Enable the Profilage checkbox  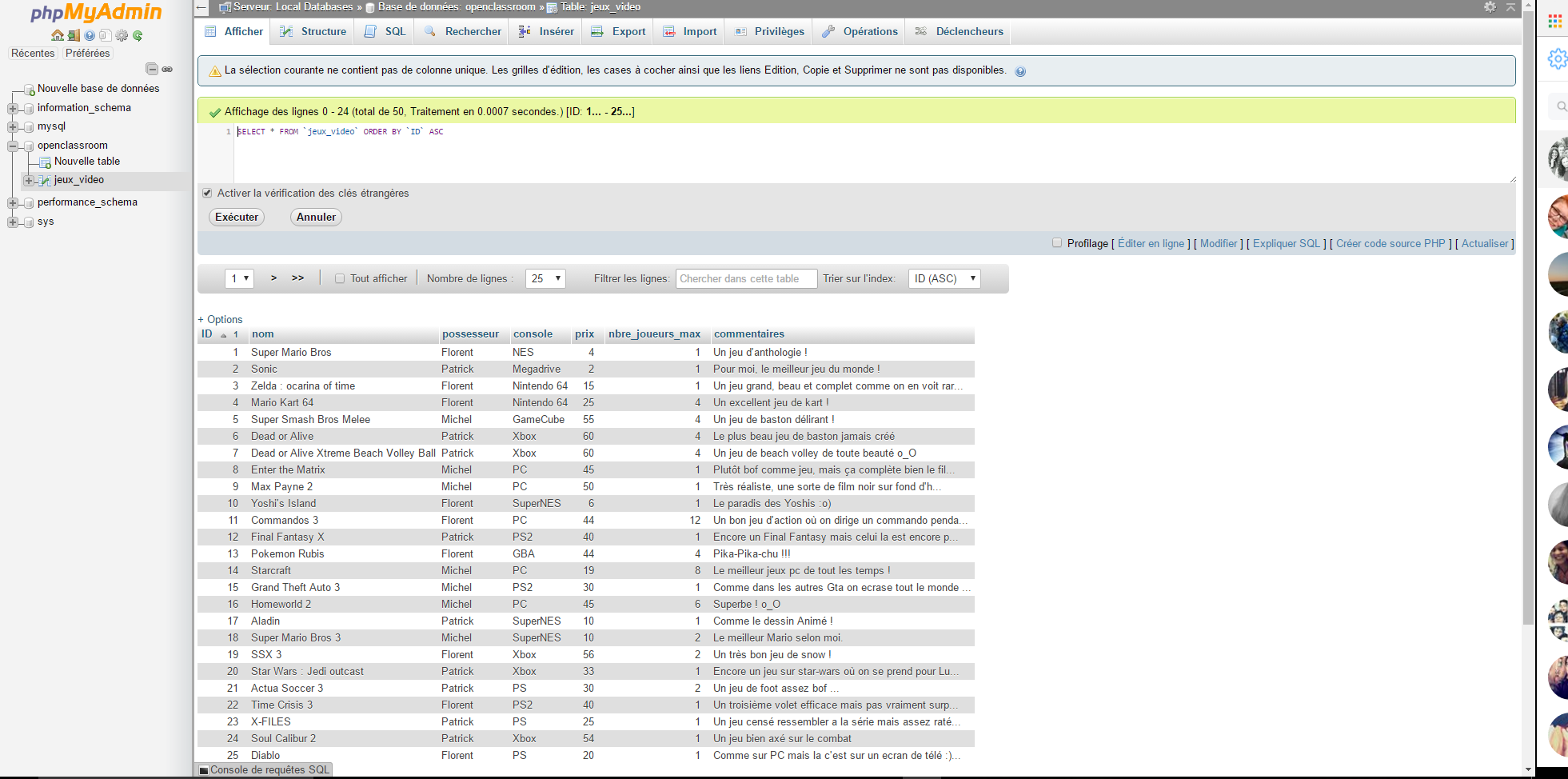pyautogui.click(x=1057, y=242)
